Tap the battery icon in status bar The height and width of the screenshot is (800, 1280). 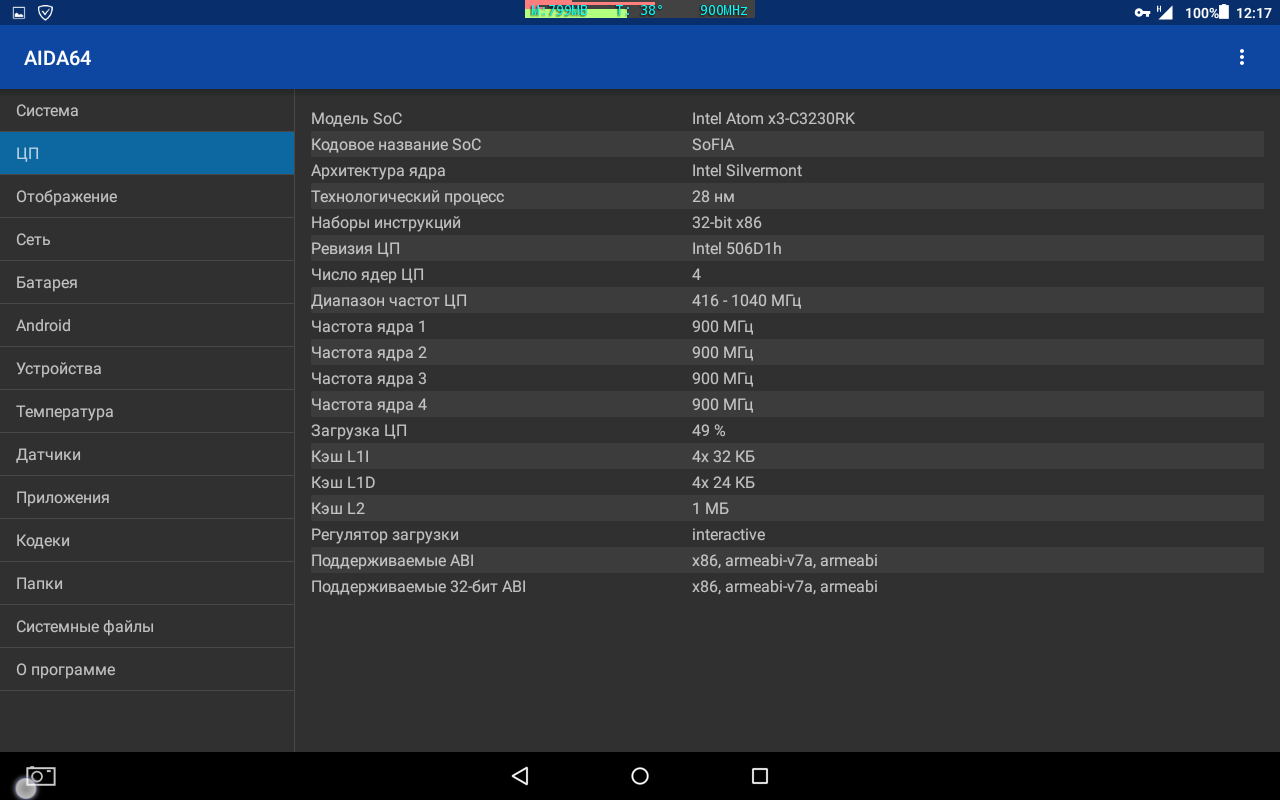tap(1224, 13)
